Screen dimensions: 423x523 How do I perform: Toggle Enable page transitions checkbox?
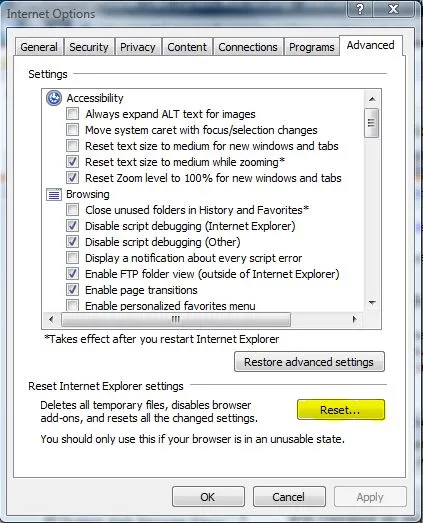point(72,290)
